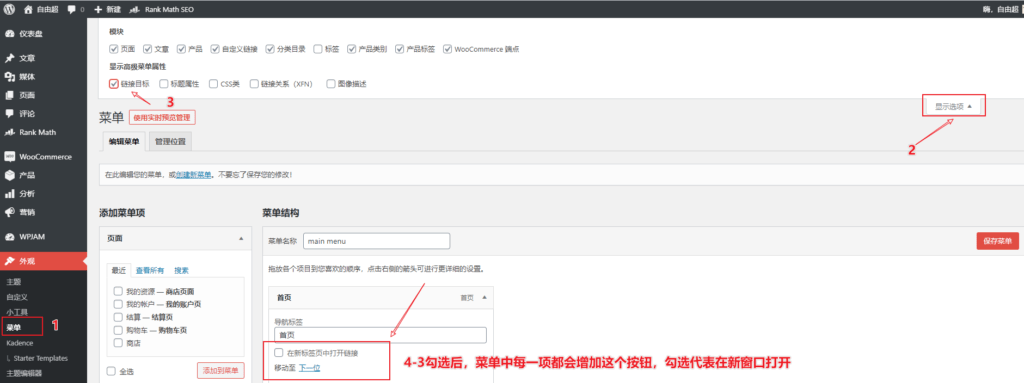Select 查看所有 tab in pages panel
This screenshot has width=1024, height=383.
coord(150,271)
